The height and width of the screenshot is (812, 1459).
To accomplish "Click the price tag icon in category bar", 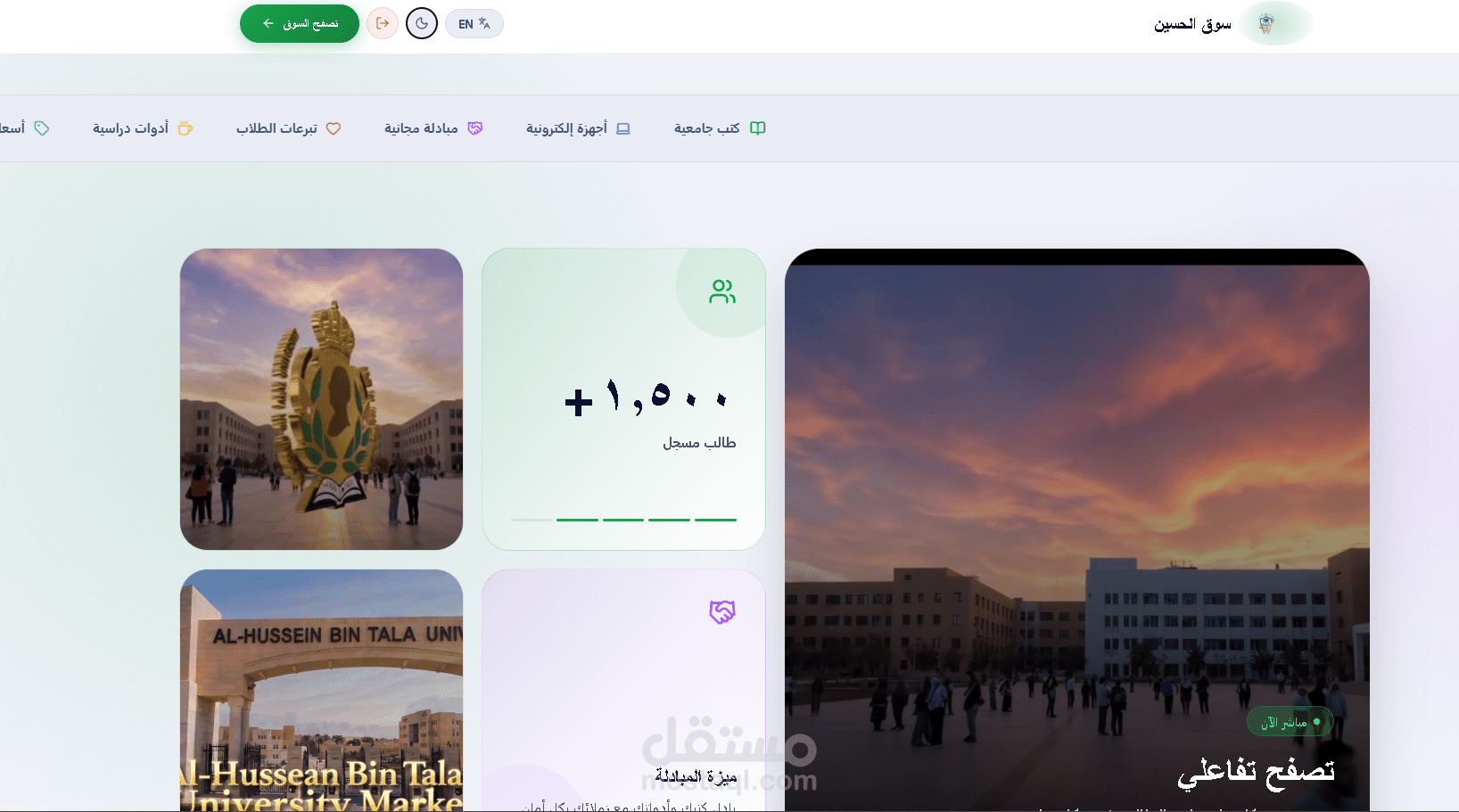I will (42, 128).
